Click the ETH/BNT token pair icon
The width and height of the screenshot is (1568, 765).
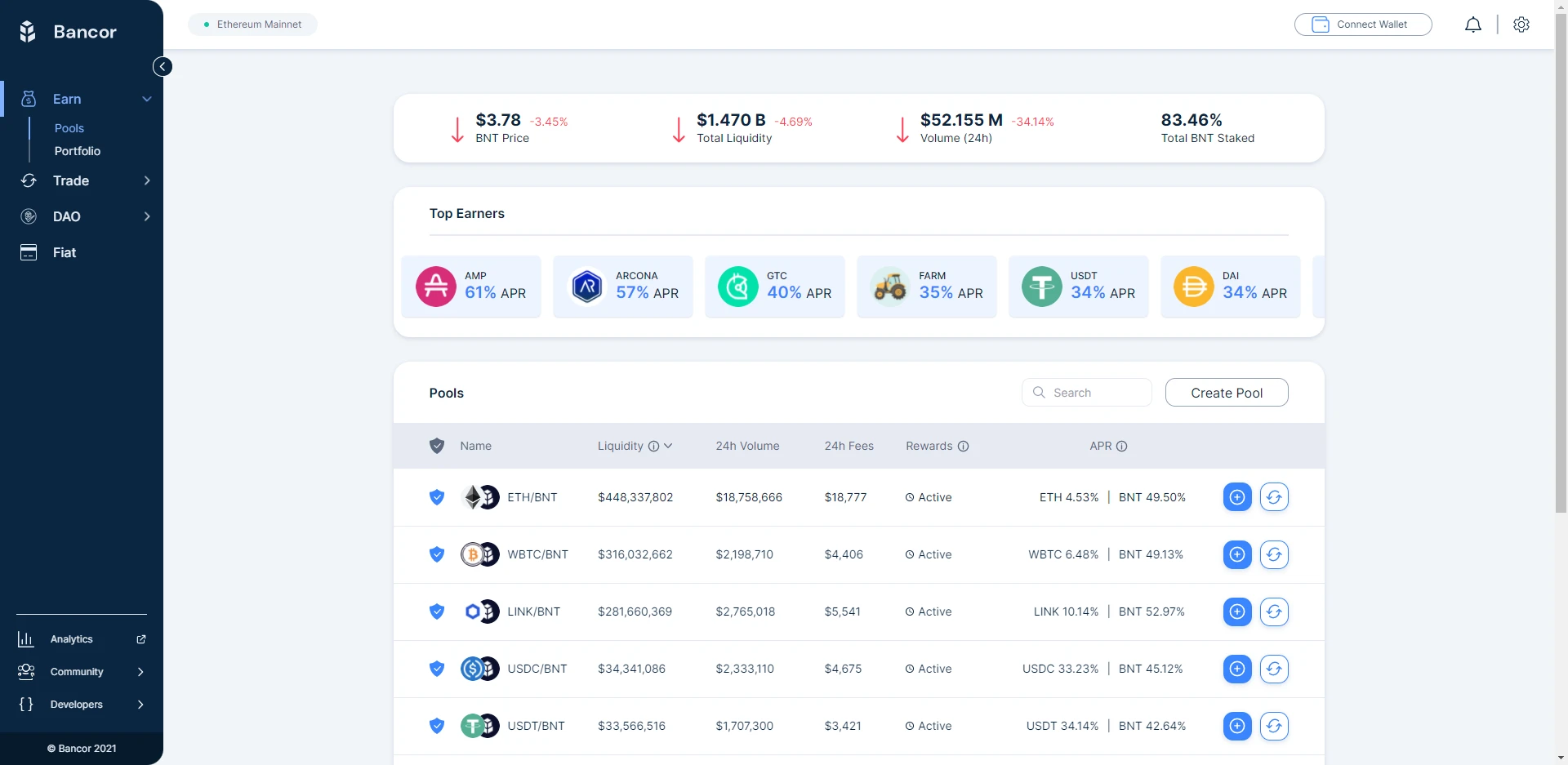click(x=480, y=497)
